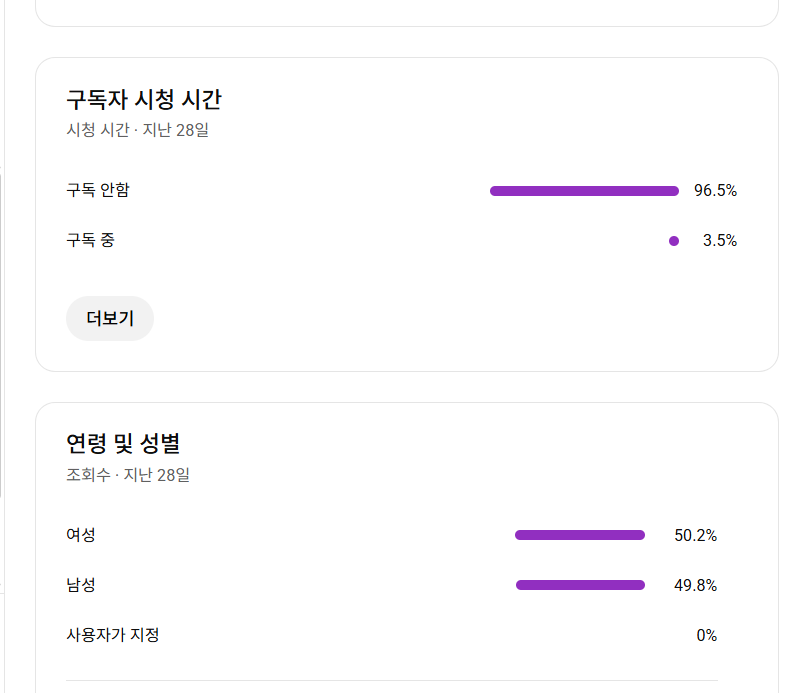The image size is (807, 693).
Task: Click the 시청 시간 · 지난 28일 subtitle
Action: [137, 129]
